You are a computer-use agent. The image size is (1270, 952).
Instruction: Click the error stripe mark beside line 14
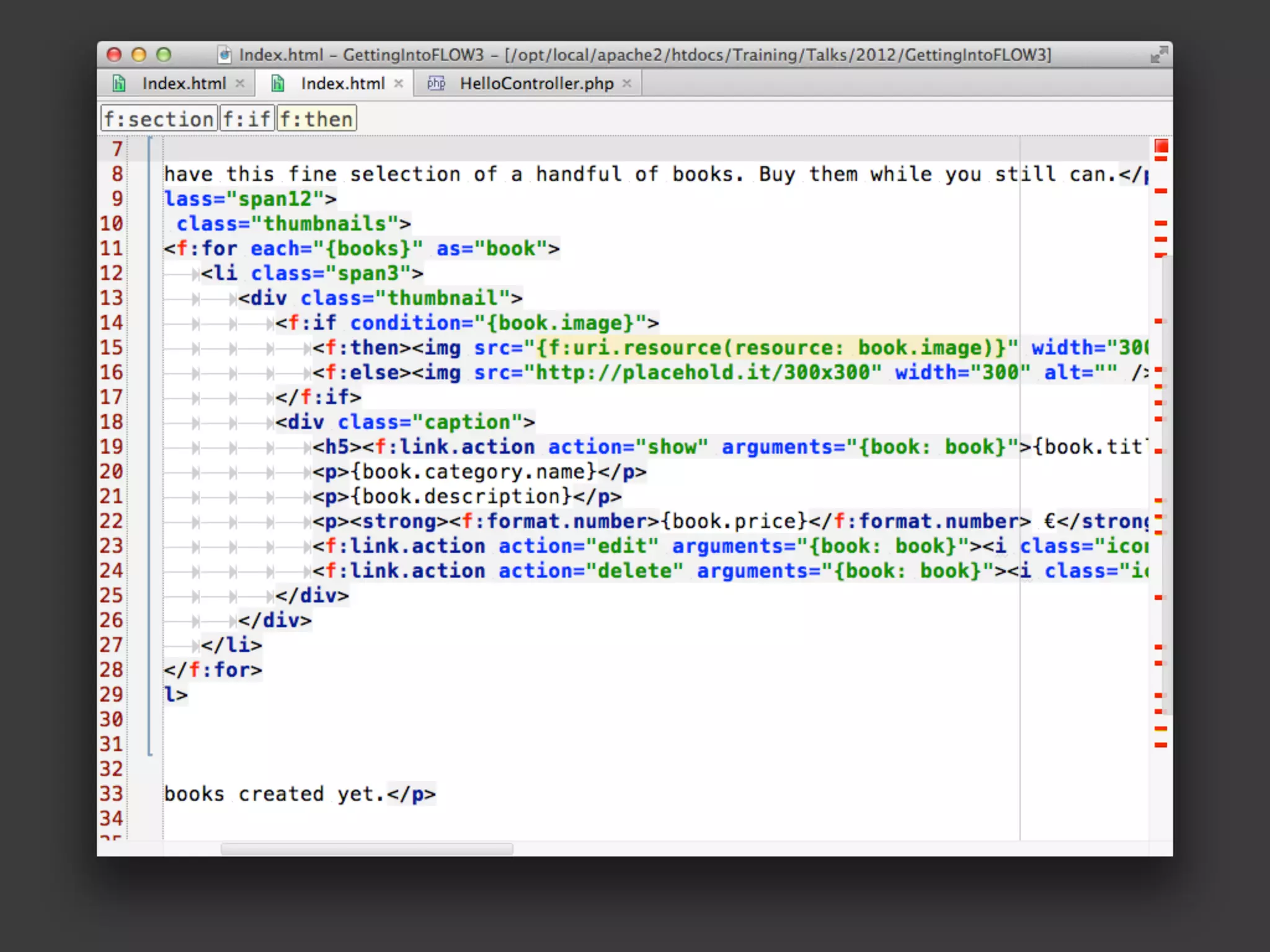1158,321
